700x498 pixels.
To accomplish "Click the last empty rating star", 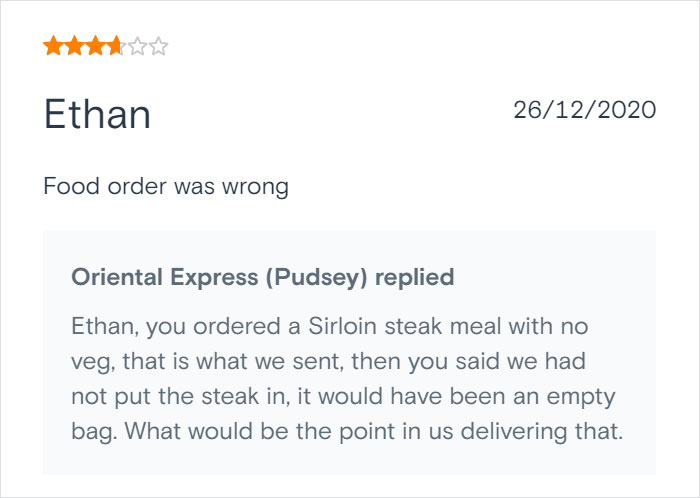I will pos(159,45).
